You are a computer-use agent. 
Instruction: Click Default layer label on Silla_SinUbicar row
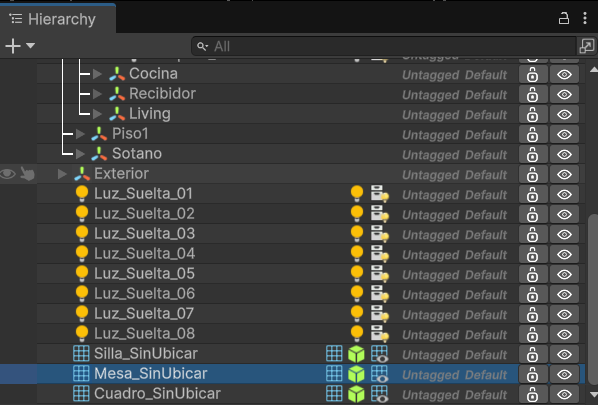[x=486, y=355]
